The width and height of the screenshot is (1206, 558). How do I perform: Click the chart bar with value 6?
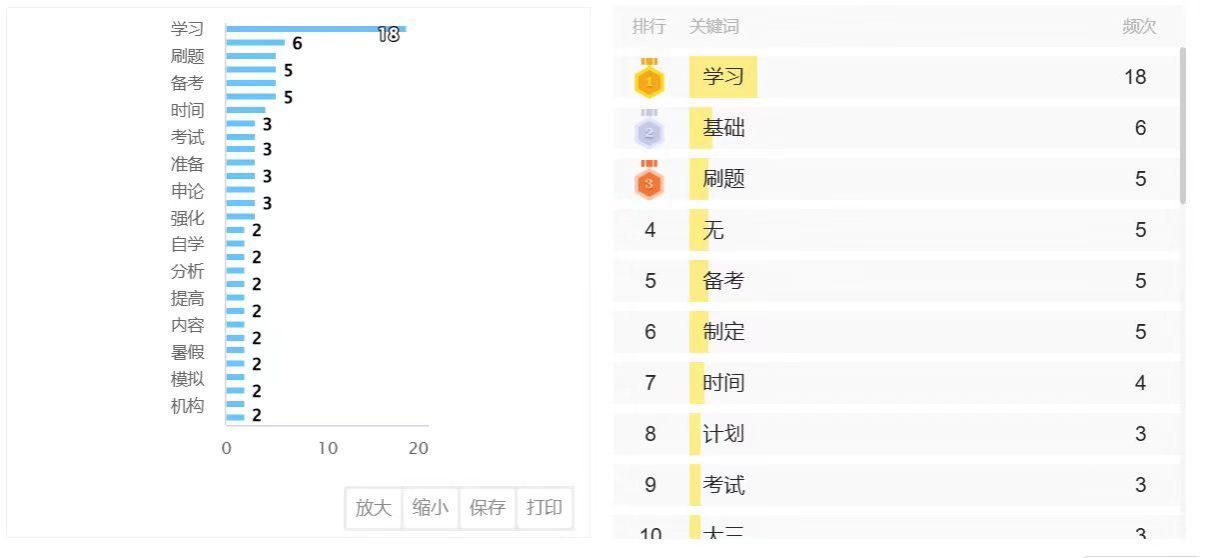pyautogui.click(x=255, y=43)
